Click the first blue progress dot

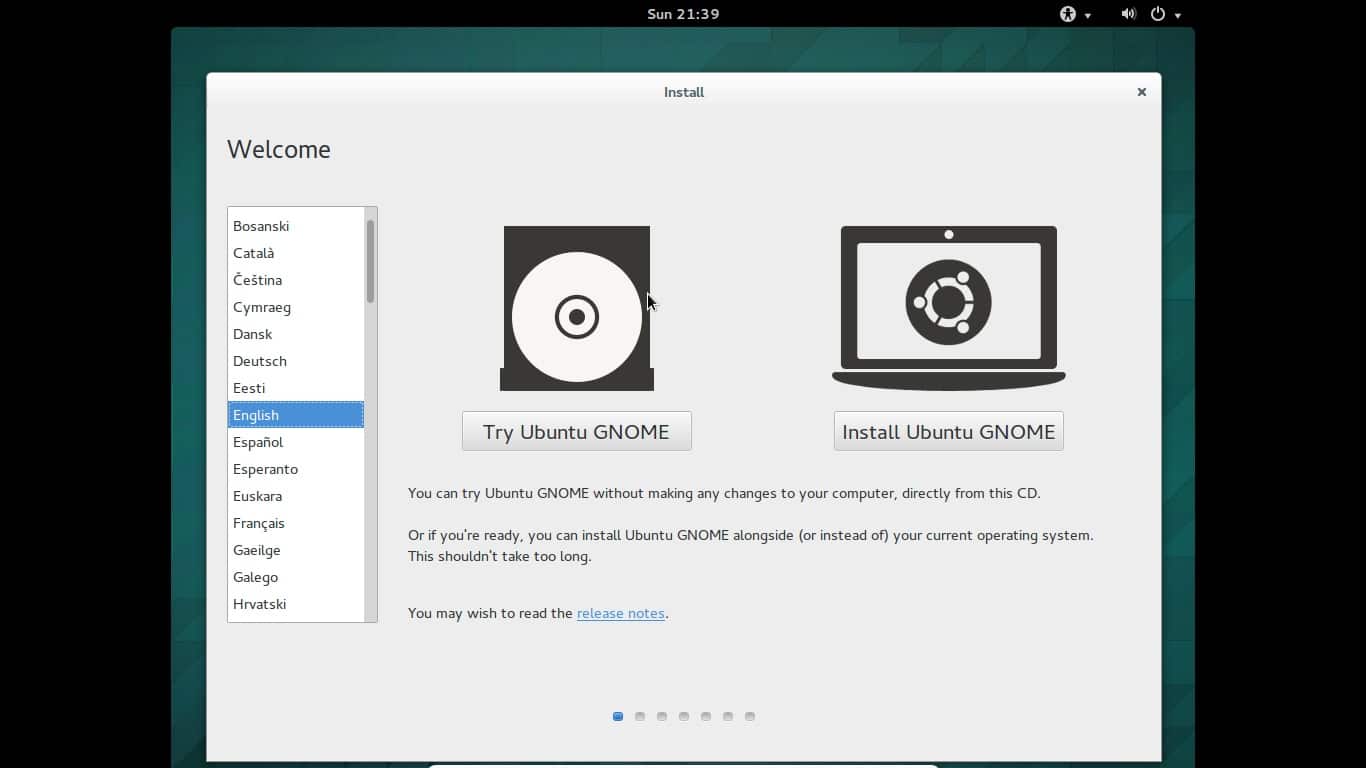point(618,716)
